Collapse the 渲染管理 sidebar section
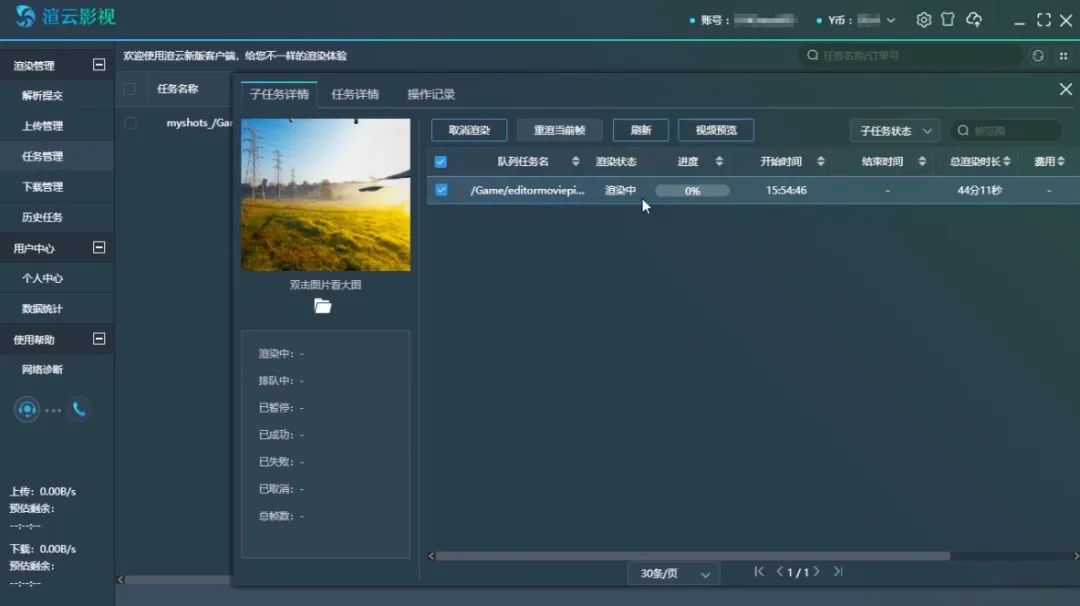This screenshot has width=1080, height=606. (99, 65)
